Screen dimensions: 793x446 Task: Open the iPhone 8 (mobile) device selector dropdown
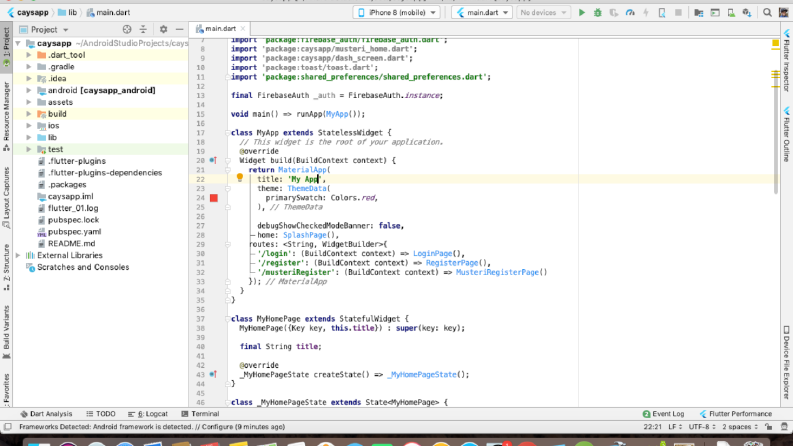[396, 13]
